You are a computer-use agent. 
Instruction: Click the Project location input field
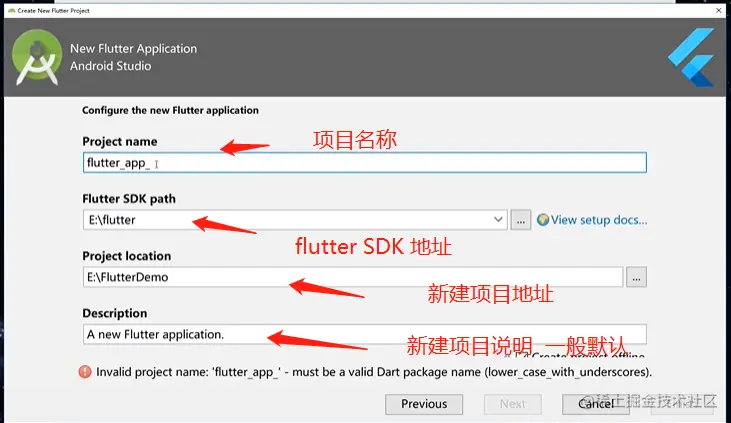click(353, 277)
